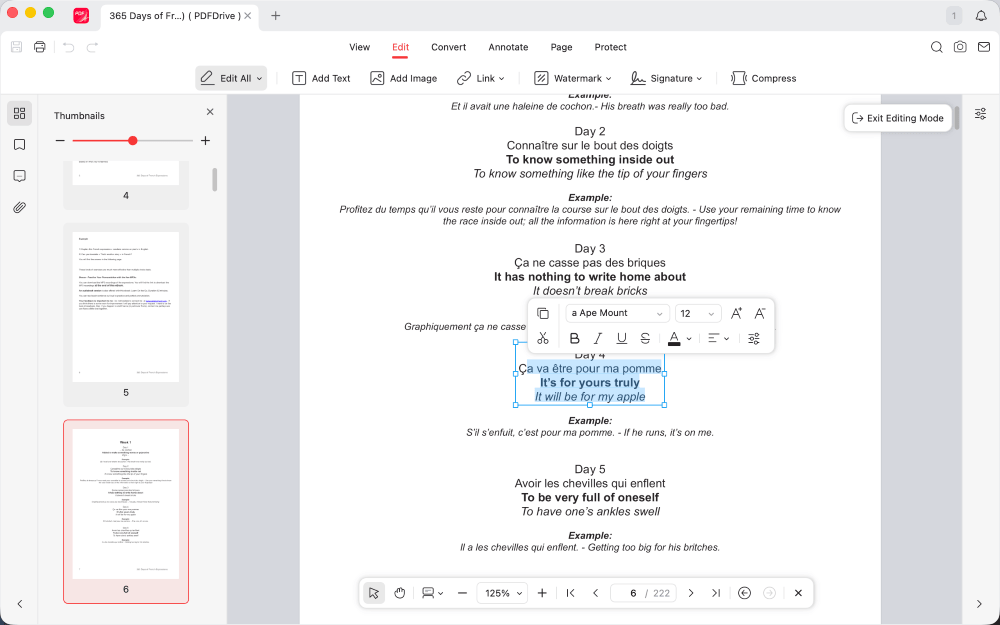This screenshot has width=1000, height=625.
Task: Click the Exit Editing Mode button
Action: (897, 118)
